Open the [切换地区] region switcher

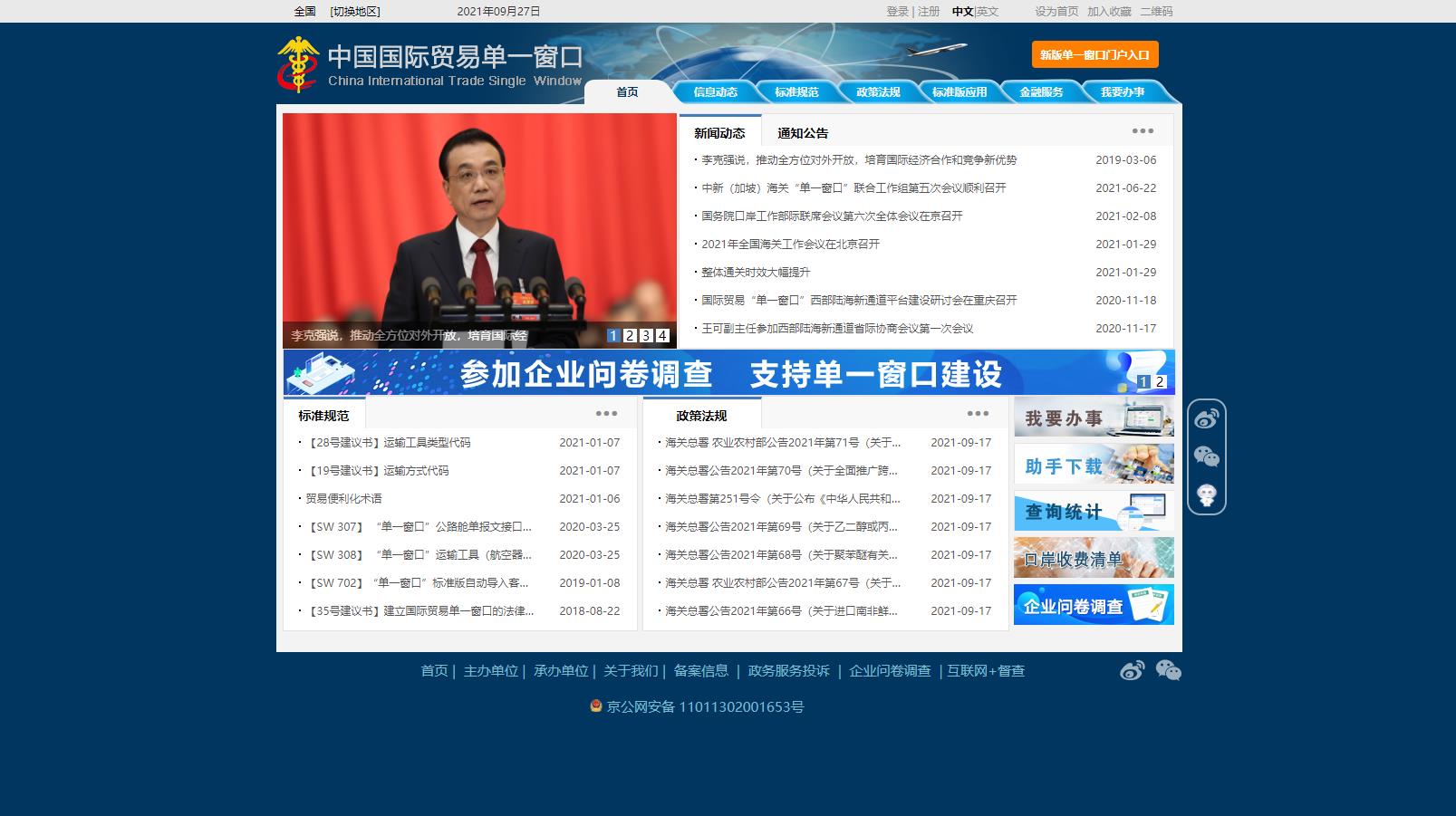[355, 12]
